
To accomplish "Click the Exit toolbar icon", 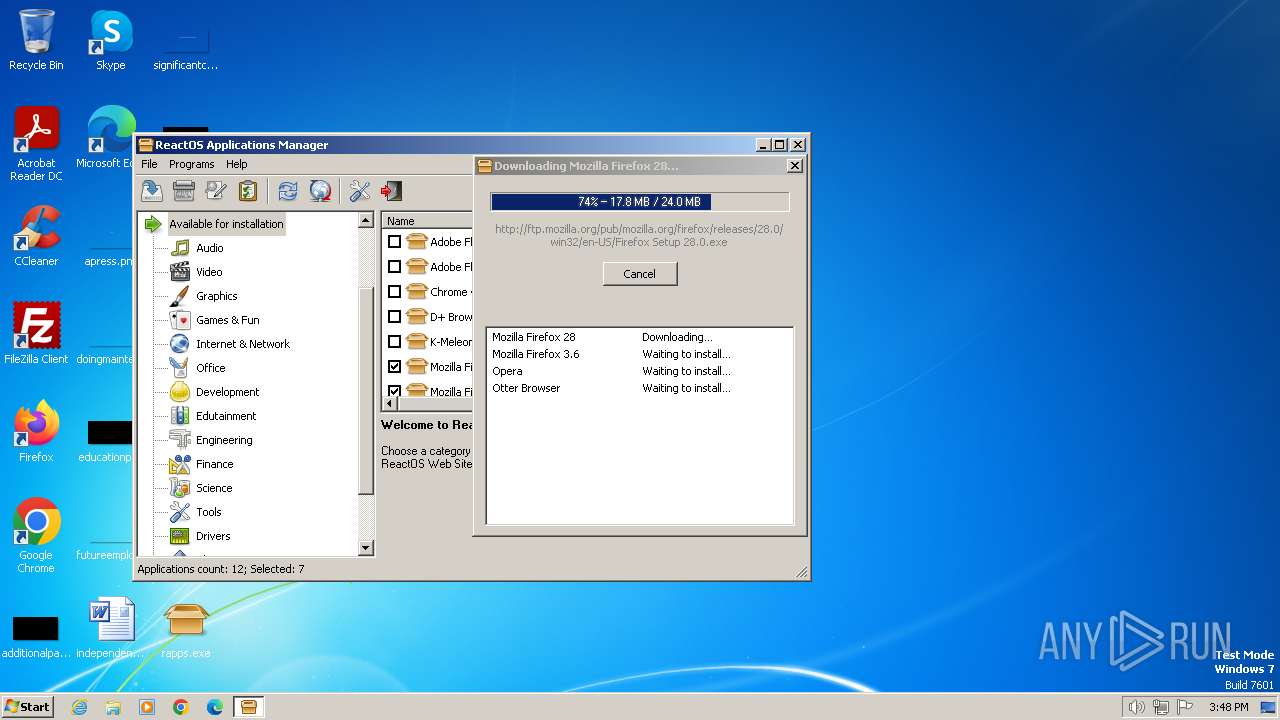I will coord(392,191).
